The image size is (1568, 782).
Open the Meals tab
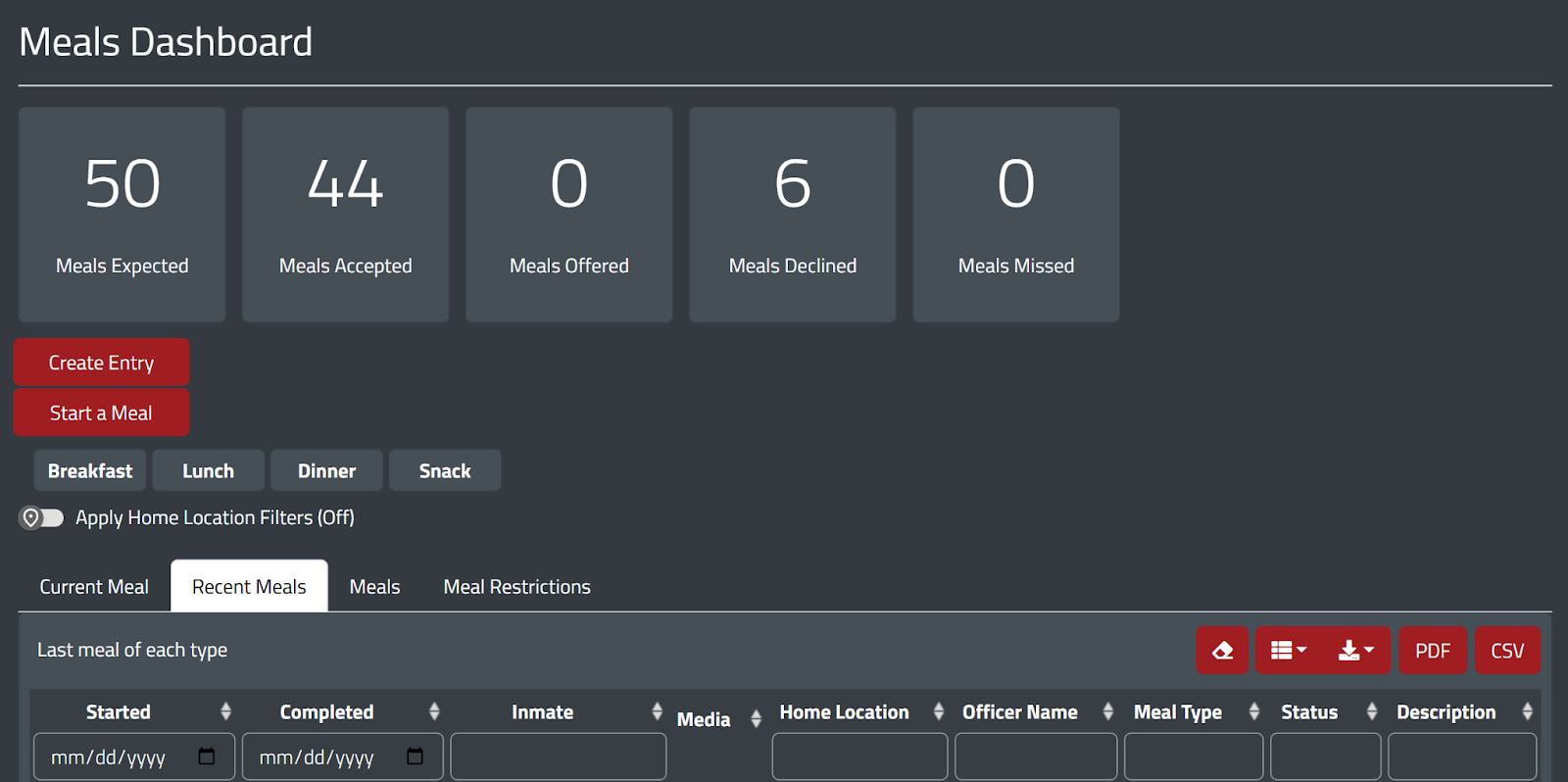[x=375, y=587]
